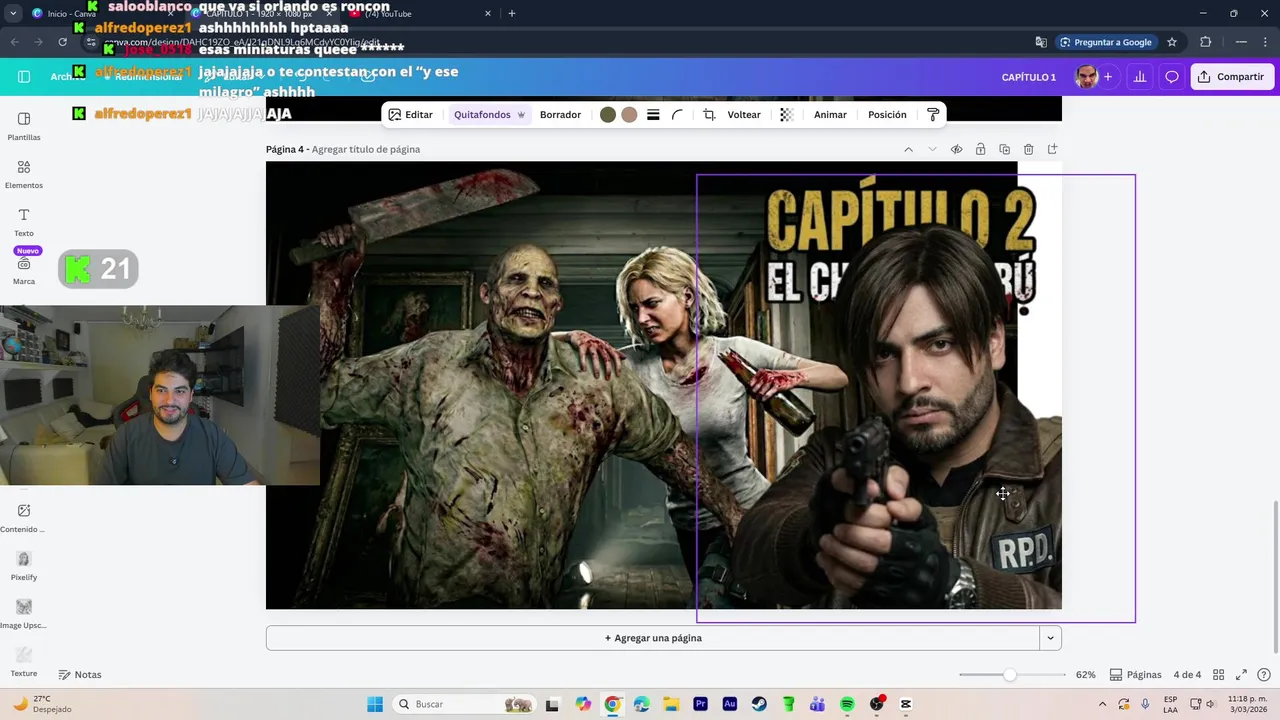Image resolution: width=1280 pixels, height=720 pixels.
Task: Click the Windows taskbar search box
Action: [464, 704]
